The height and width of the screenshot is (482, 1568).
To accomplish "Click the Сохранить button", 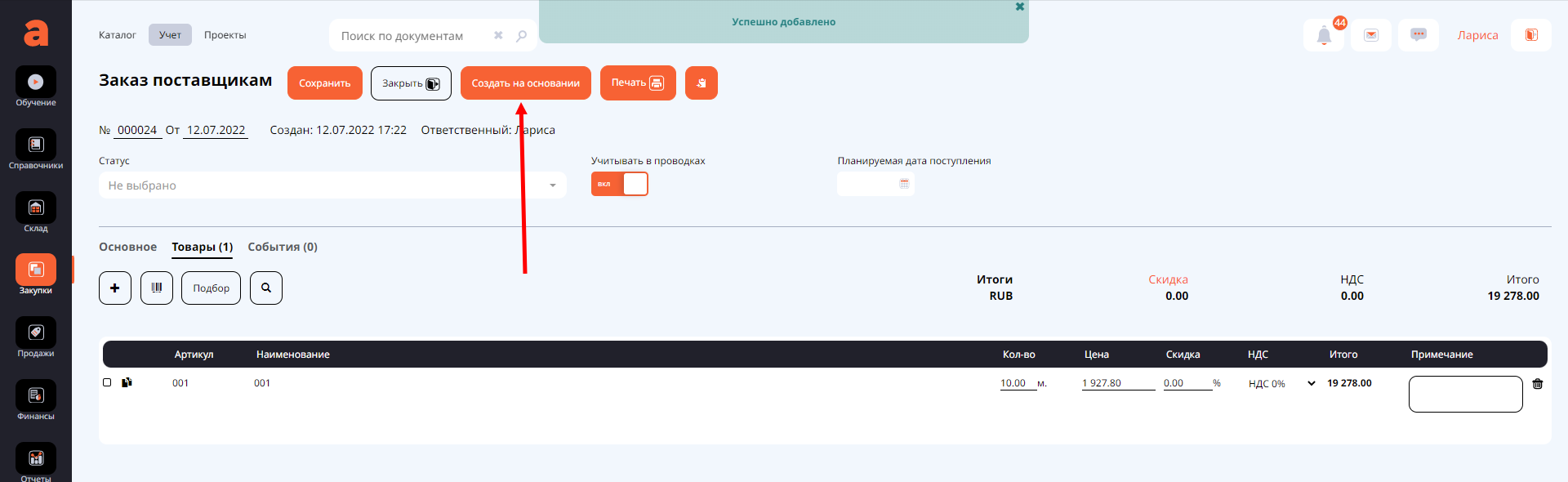I will point(324,83).
